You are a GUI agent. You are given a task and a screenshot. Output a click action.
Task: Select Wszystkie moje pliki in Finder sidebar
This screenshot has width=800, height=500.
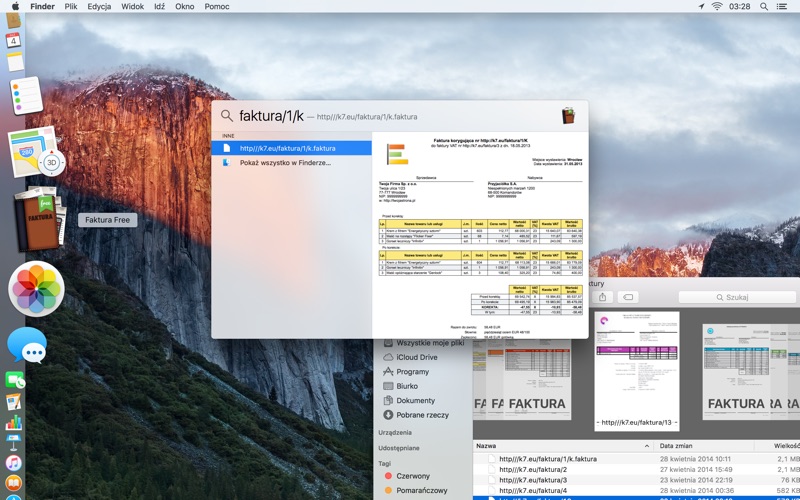click(423, 343)
